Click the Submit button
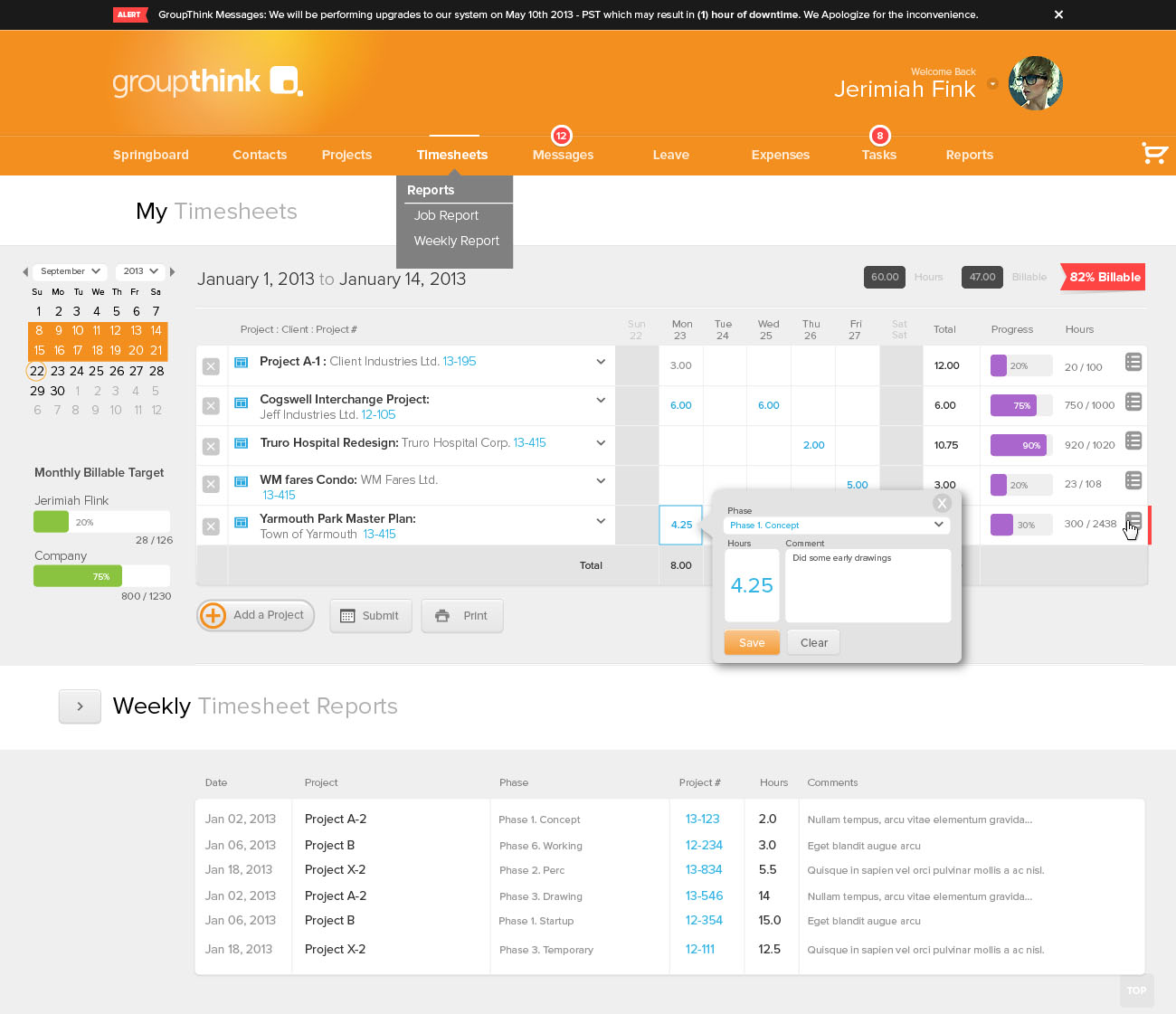Image resolution: width=1176 pixels, height=1014 pixels. pos(371,616)
